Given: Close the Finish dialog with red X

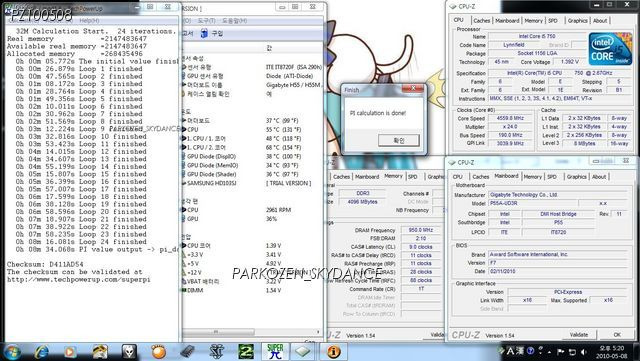Looking at the screenshot, I should pos(413,89).
